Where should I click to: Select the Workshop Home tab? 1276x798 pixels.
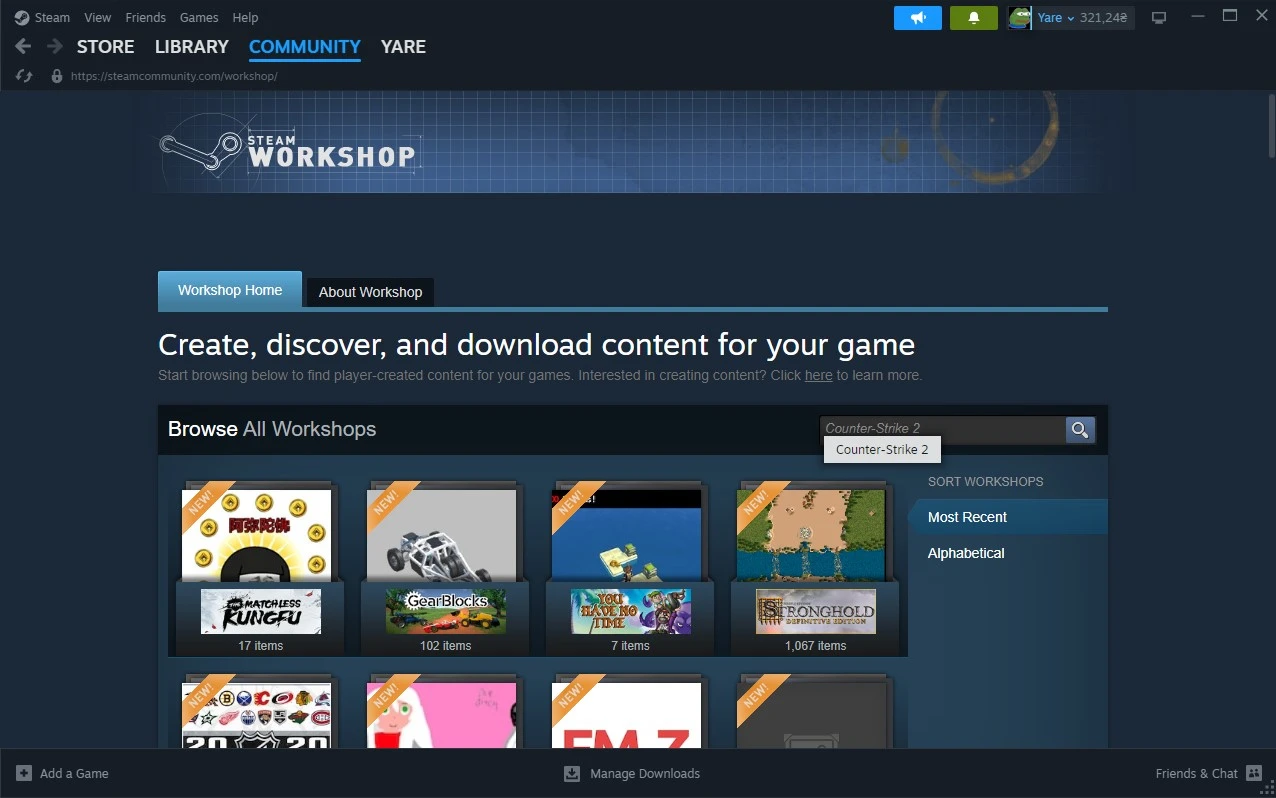[230, 290]
